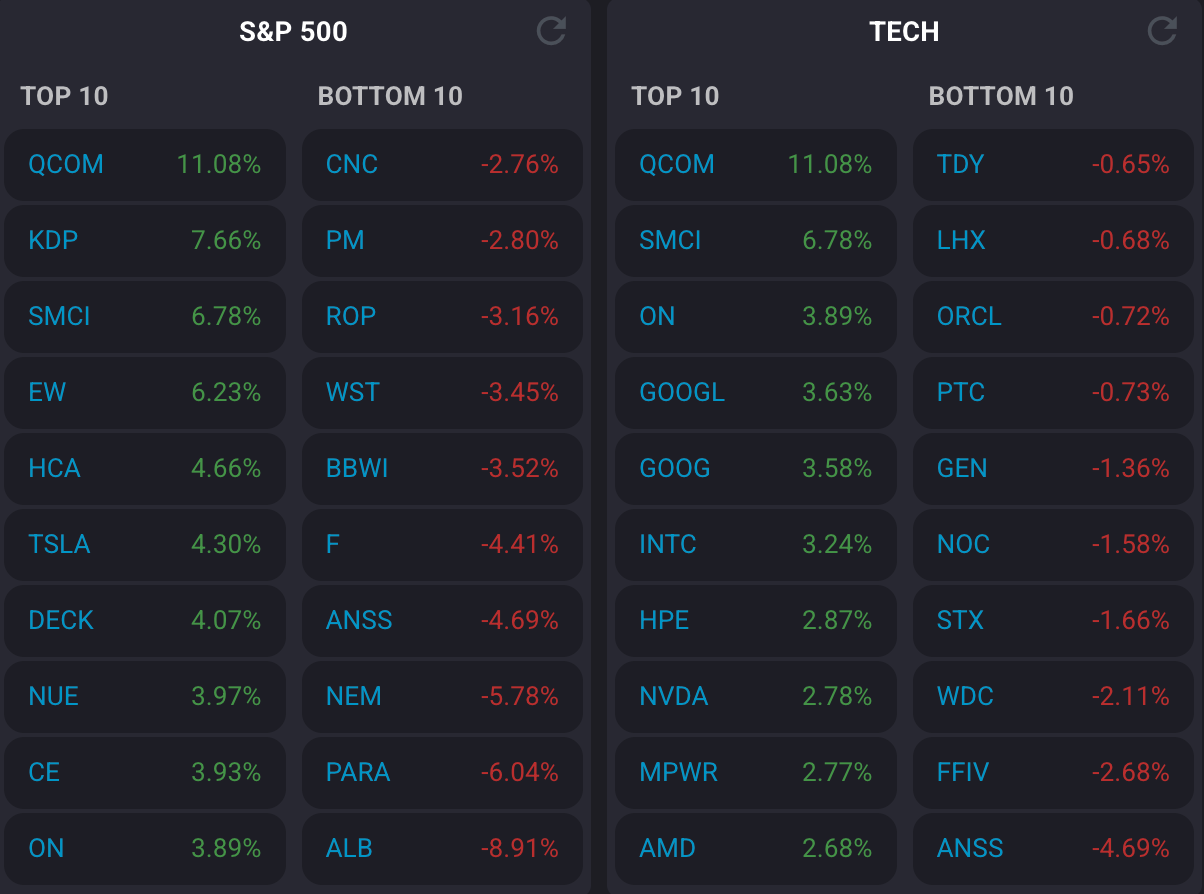Click the F ticker row

(x=333, y=545)
